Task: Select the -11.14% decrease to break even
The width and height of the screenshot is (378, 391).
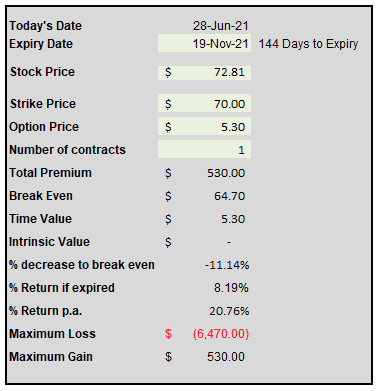Action: tap(227, 265)
